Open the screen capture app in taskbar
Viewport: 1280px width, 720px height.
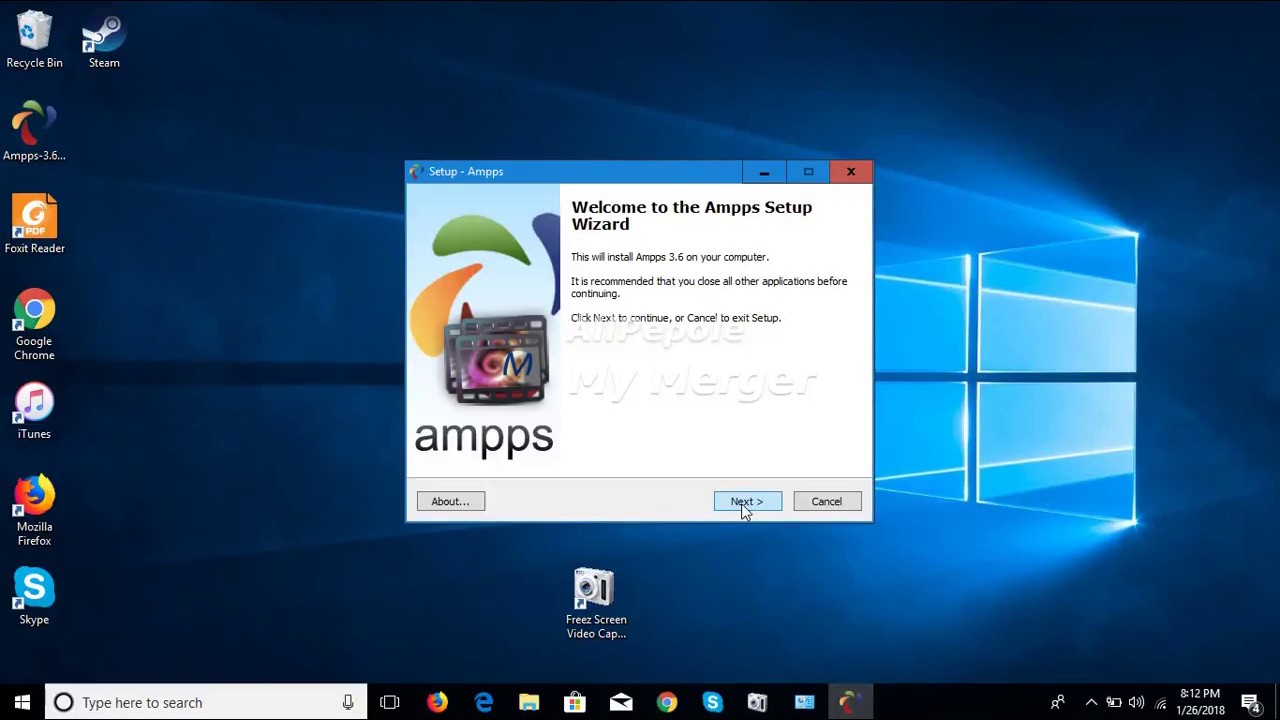tap(758, 702)
